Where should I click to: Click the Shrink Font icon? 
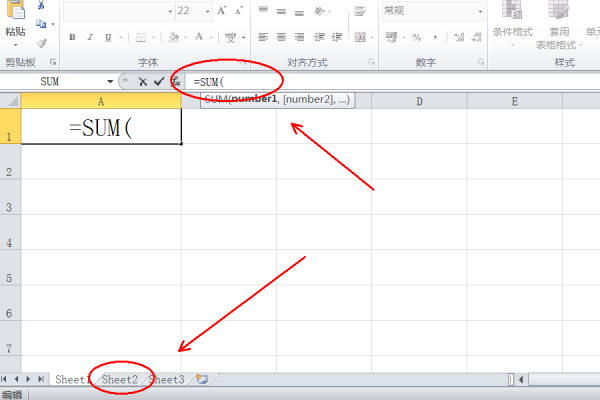pos(239,11)
